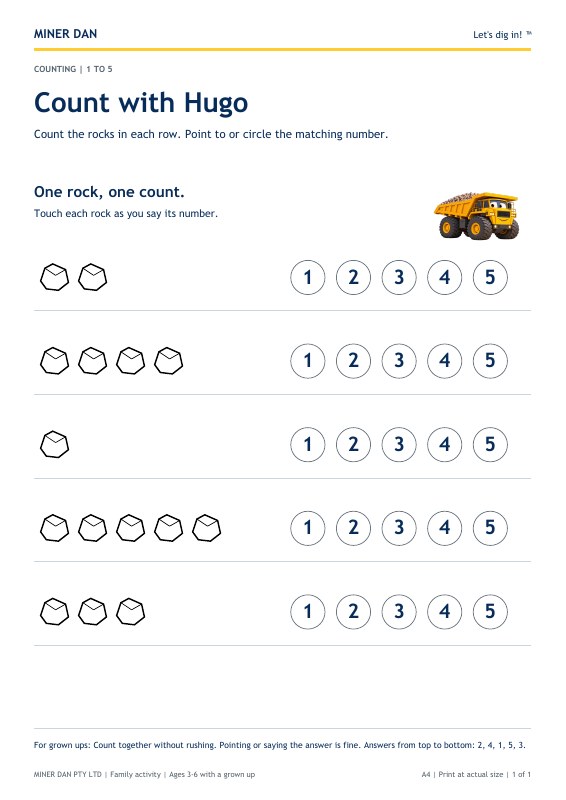Click the 'Count with Hugo' heading
Image resolution: width=566 pixels, height=800 pixels.
tap(141, 103)
